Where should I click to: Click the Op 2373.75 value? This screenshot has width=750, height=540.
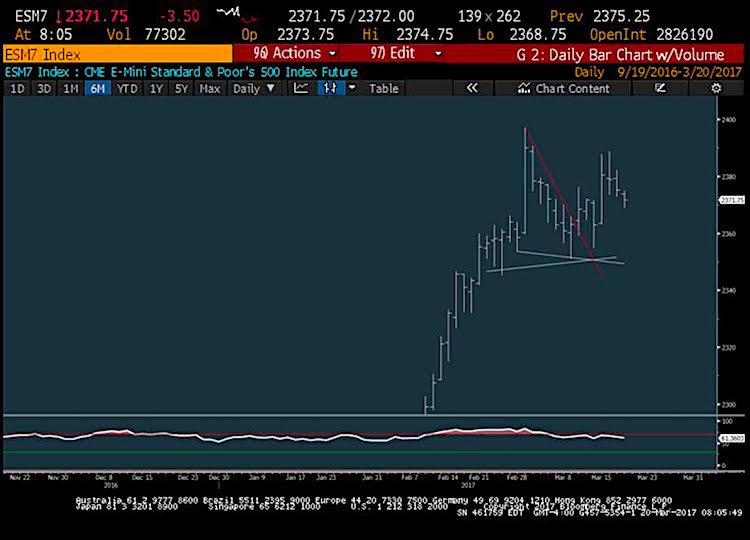306,34
